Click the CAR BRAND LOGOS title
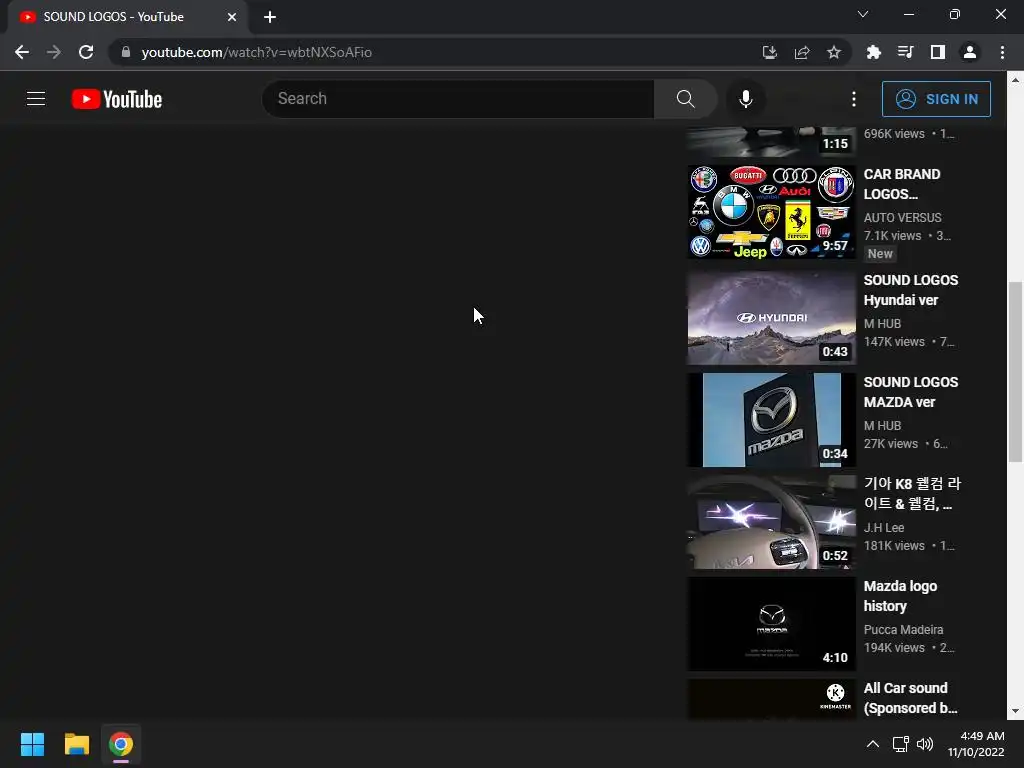 pyautogui.click(x=902, y=184)
